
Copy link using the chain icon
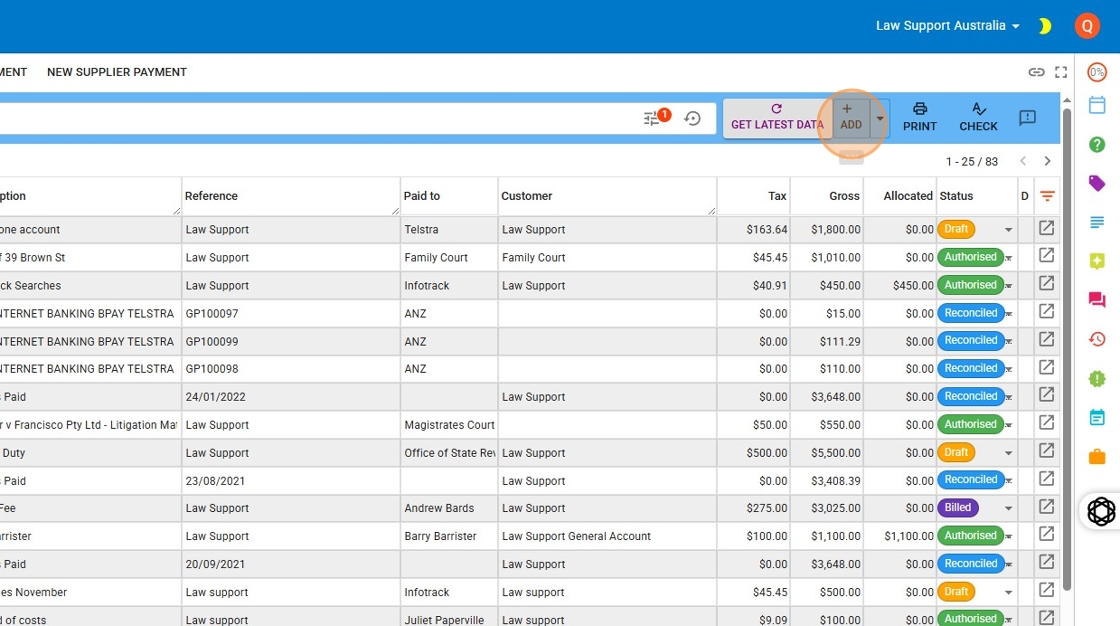click(x=1036, y=72)
